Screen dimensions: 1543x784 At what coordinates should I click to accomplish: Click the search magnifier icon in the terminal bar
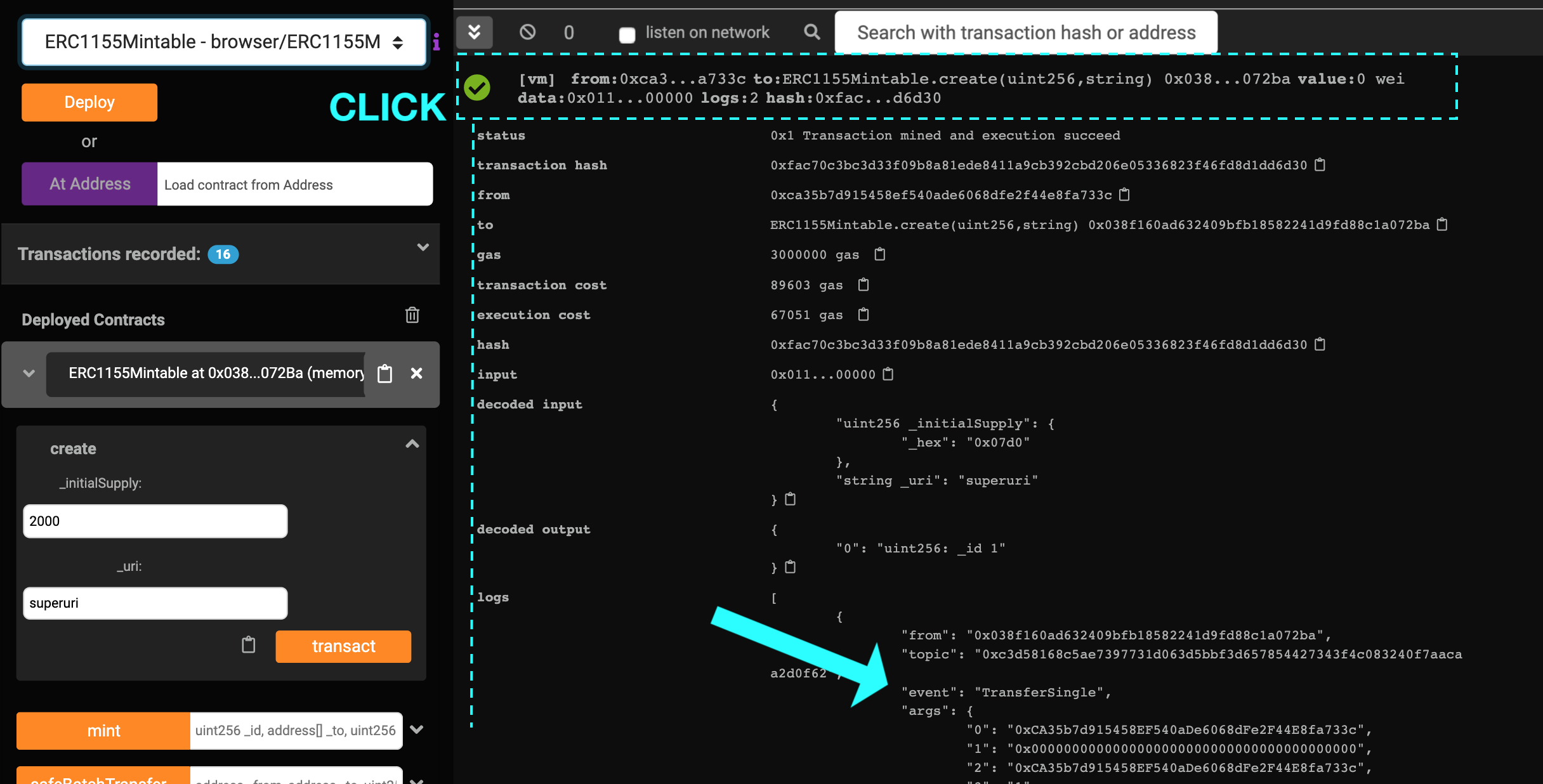[x=811, y=32]
